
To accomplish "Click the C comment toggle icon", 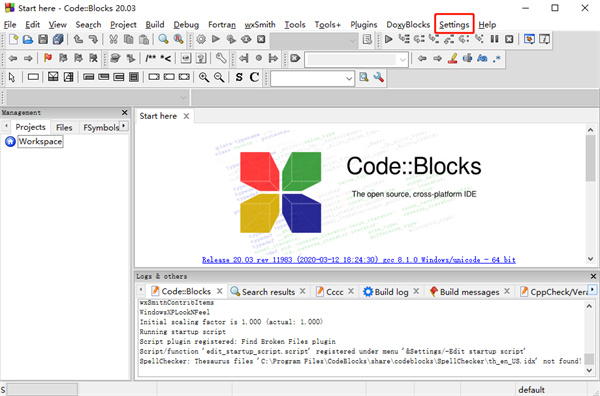I will click(254, 77).
